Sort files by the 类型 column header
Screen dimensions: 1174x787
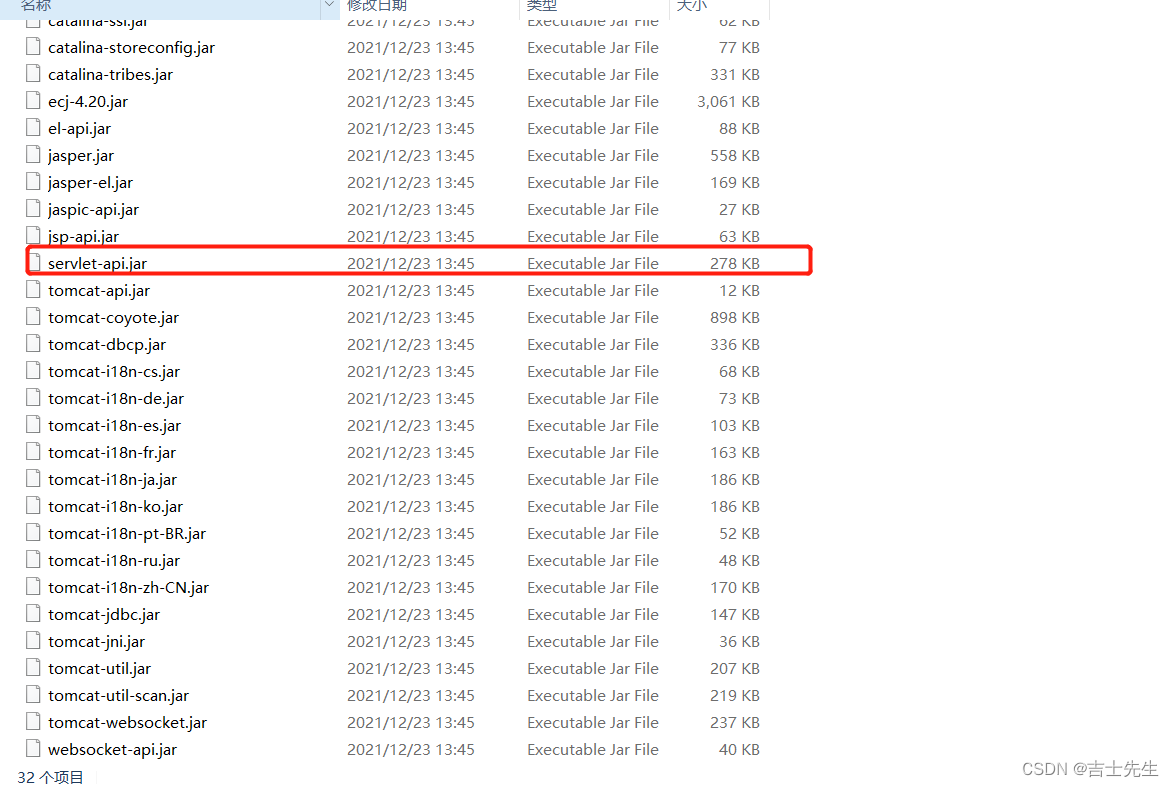click(541, 6)
